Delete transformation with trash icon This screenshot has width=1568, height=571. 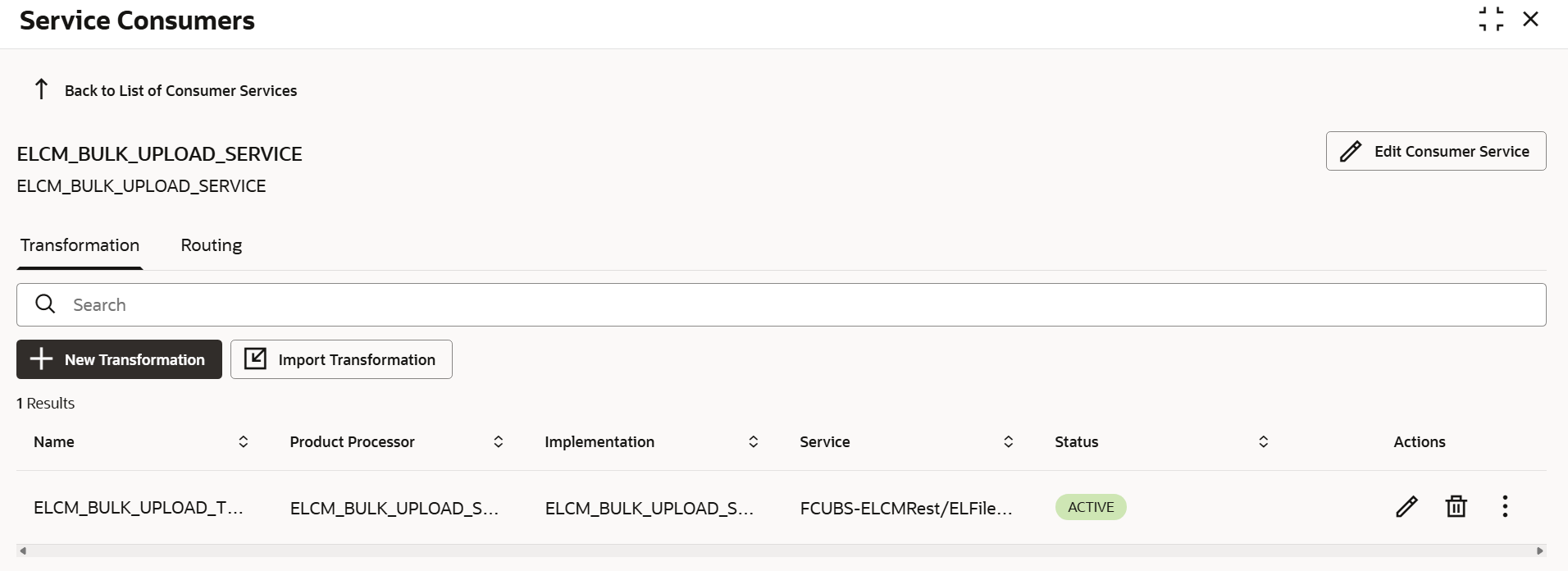tap(1456, 507)
